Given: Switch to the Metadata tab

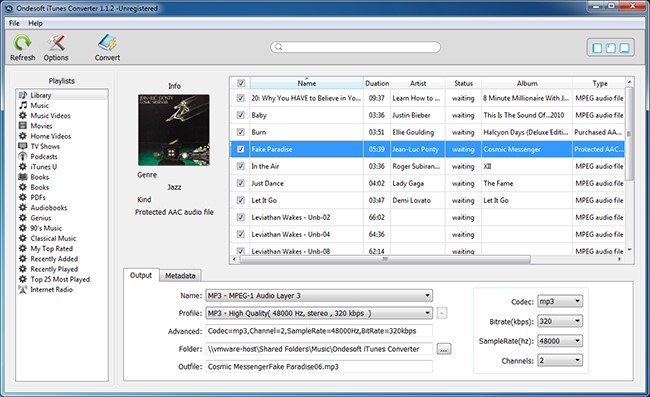Looking at the screenshot, I should click(x=180, y=276).
